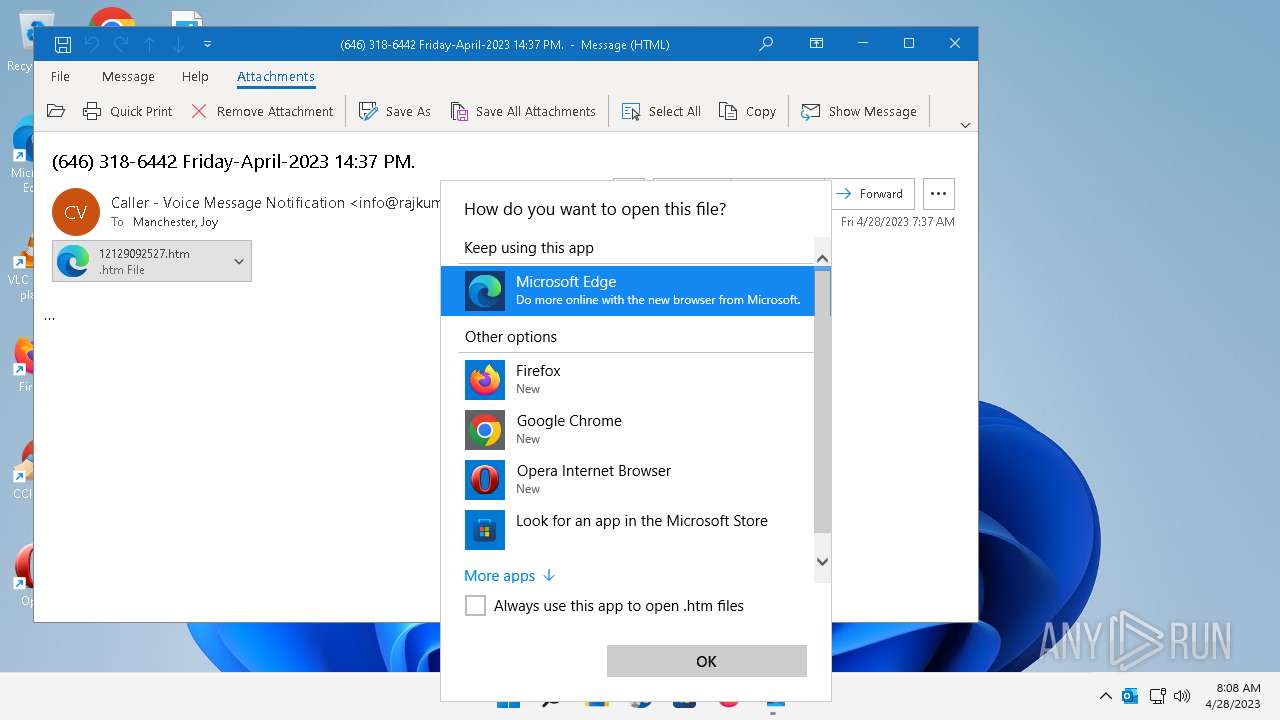Open network status tray icon
Viewport: 1280px width, 720px height.
(x=1157, y=696)
